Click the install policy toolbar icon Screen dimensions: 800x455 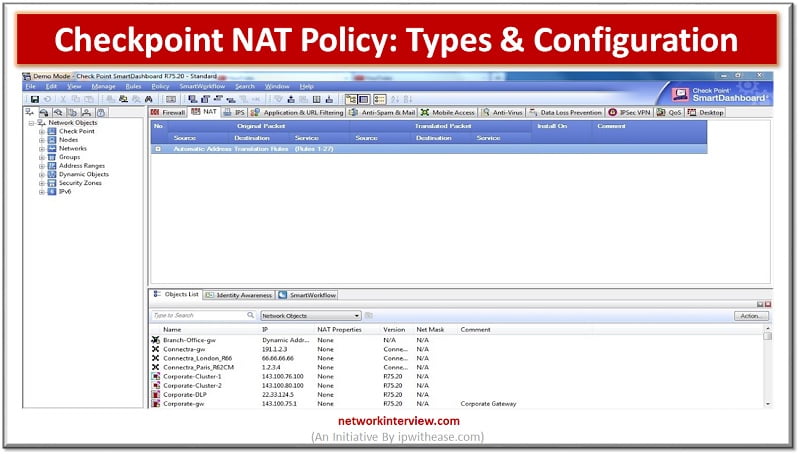click(291, 99)
